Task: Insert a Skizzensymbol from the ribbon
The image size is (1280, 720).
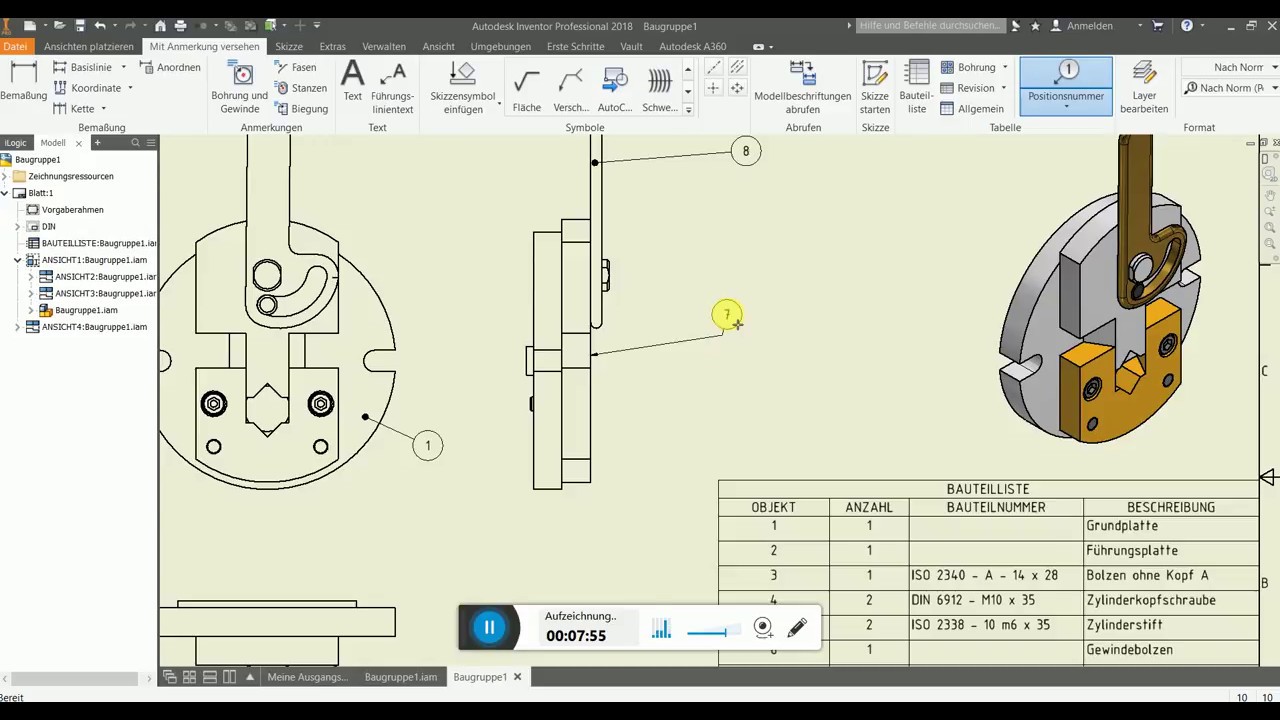Action: tap(462, 87)
